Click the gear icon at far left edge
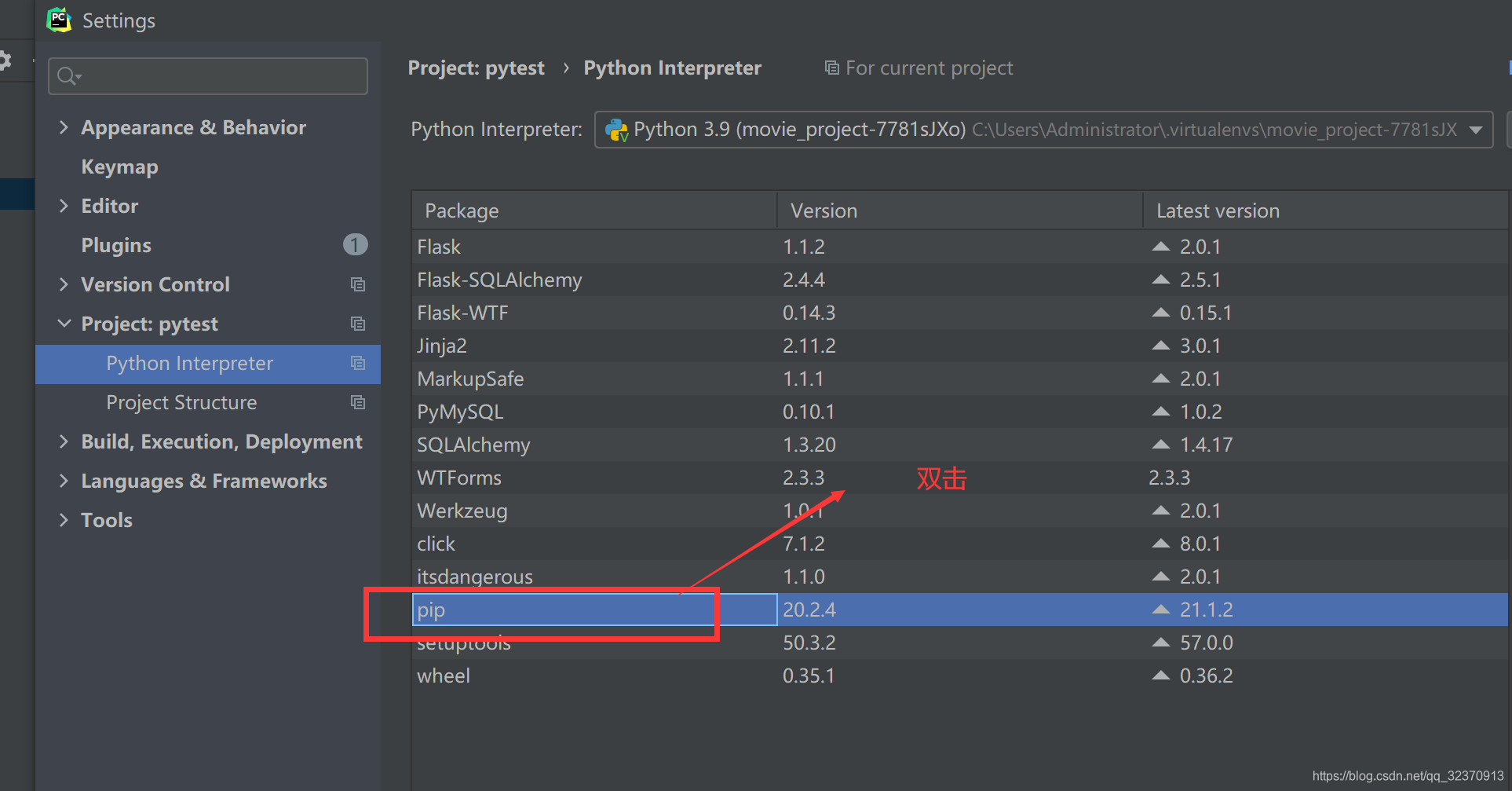Screen dimensions: 1512x791 pos(5,60)
